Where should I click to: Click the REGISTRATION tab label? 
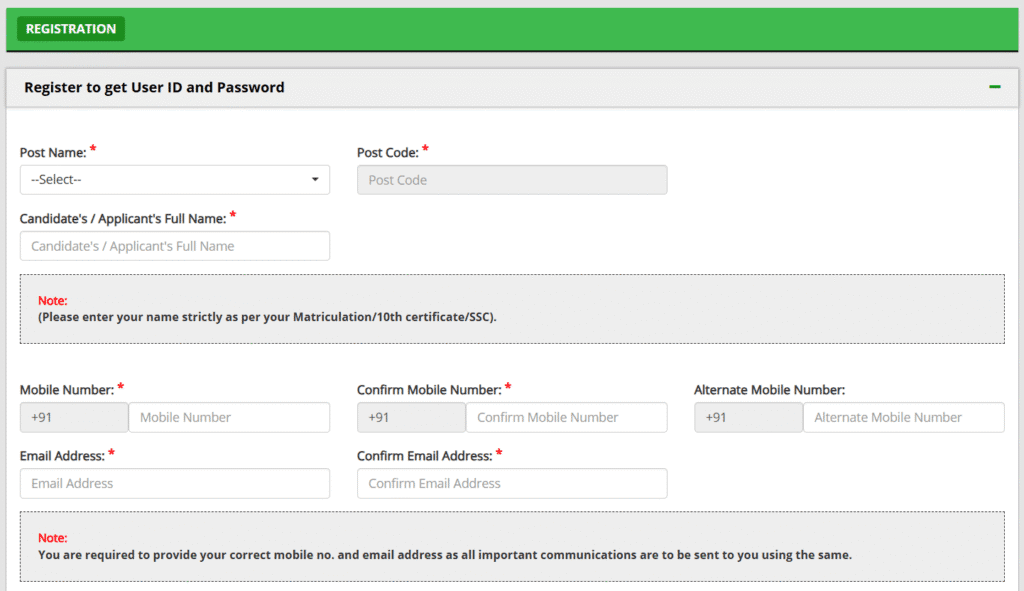coord(71,29)
